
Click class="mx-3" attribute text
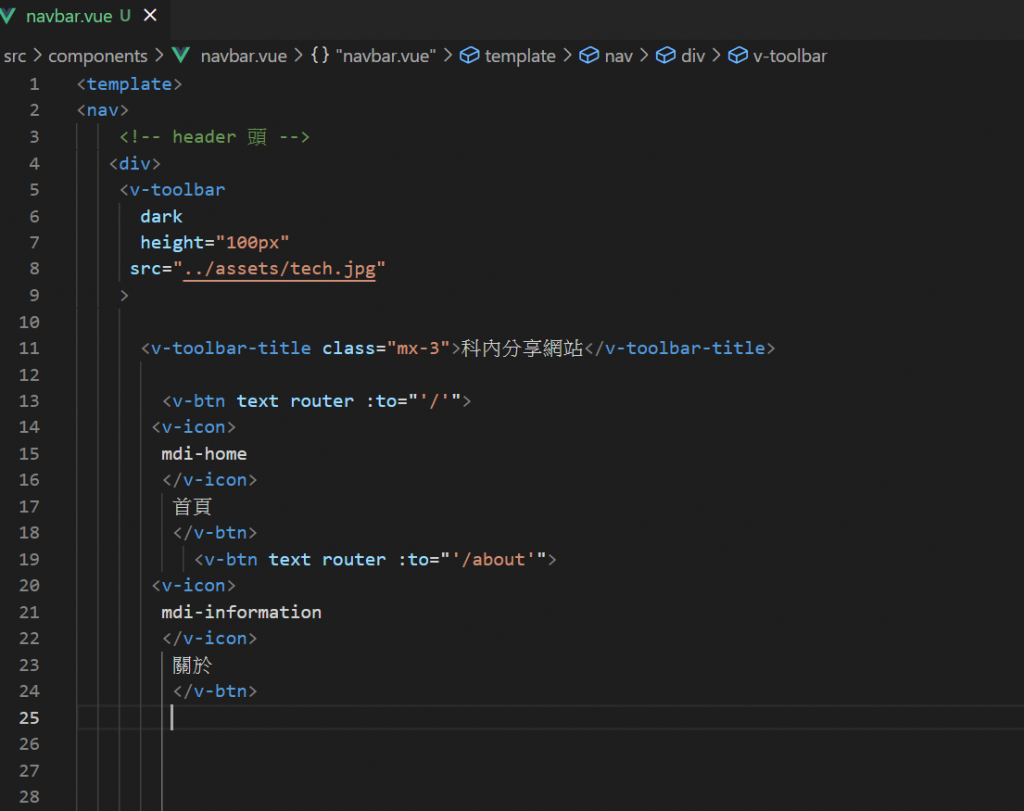click(386, 348)
